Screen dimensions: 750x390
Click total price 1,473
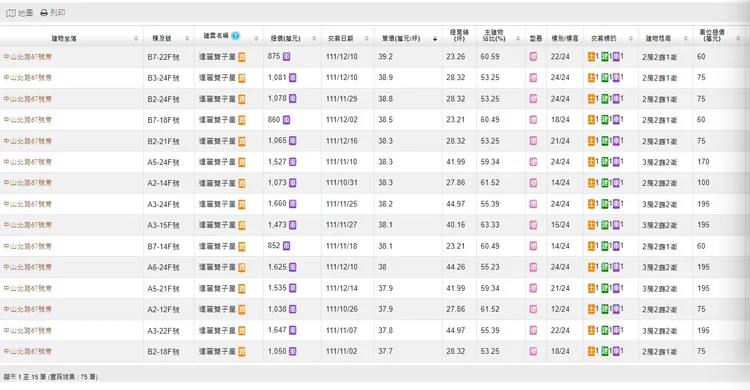(x=277, y=225)
